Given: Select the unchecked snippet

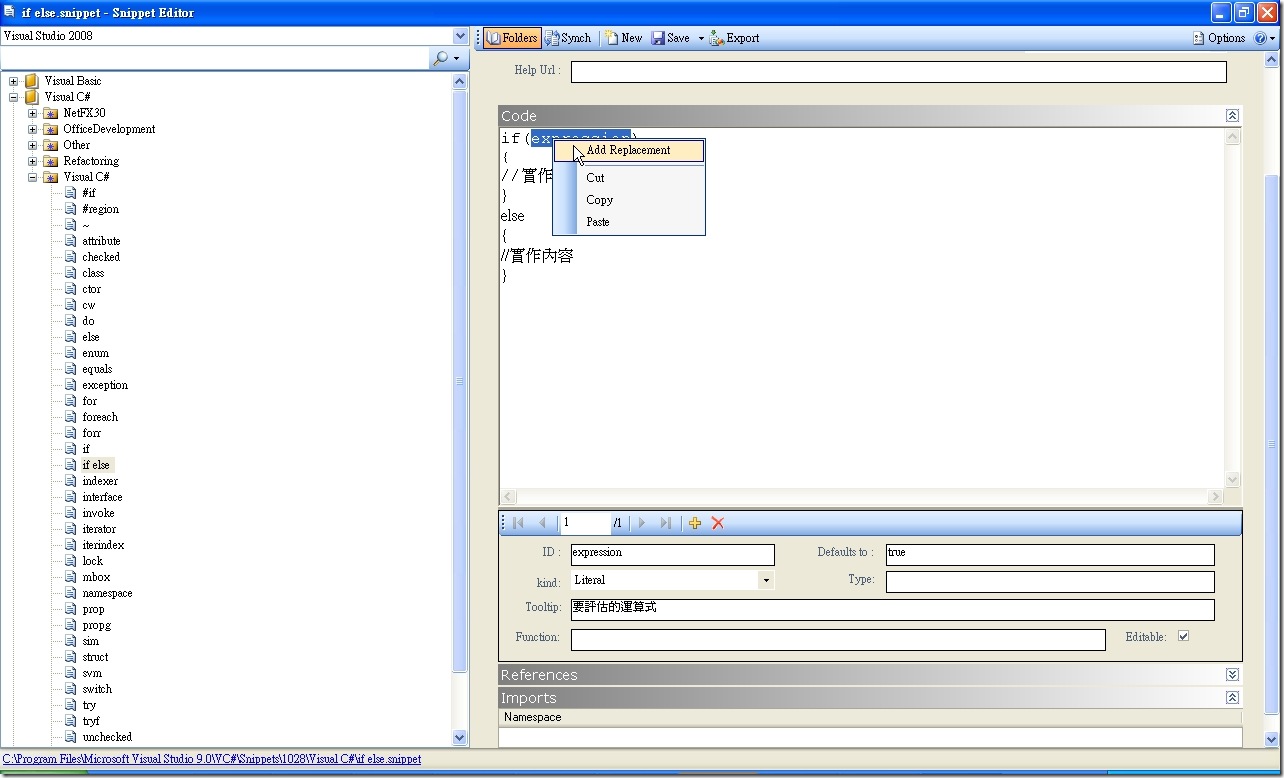Looking at the screenshot, I should pos(107,737).
